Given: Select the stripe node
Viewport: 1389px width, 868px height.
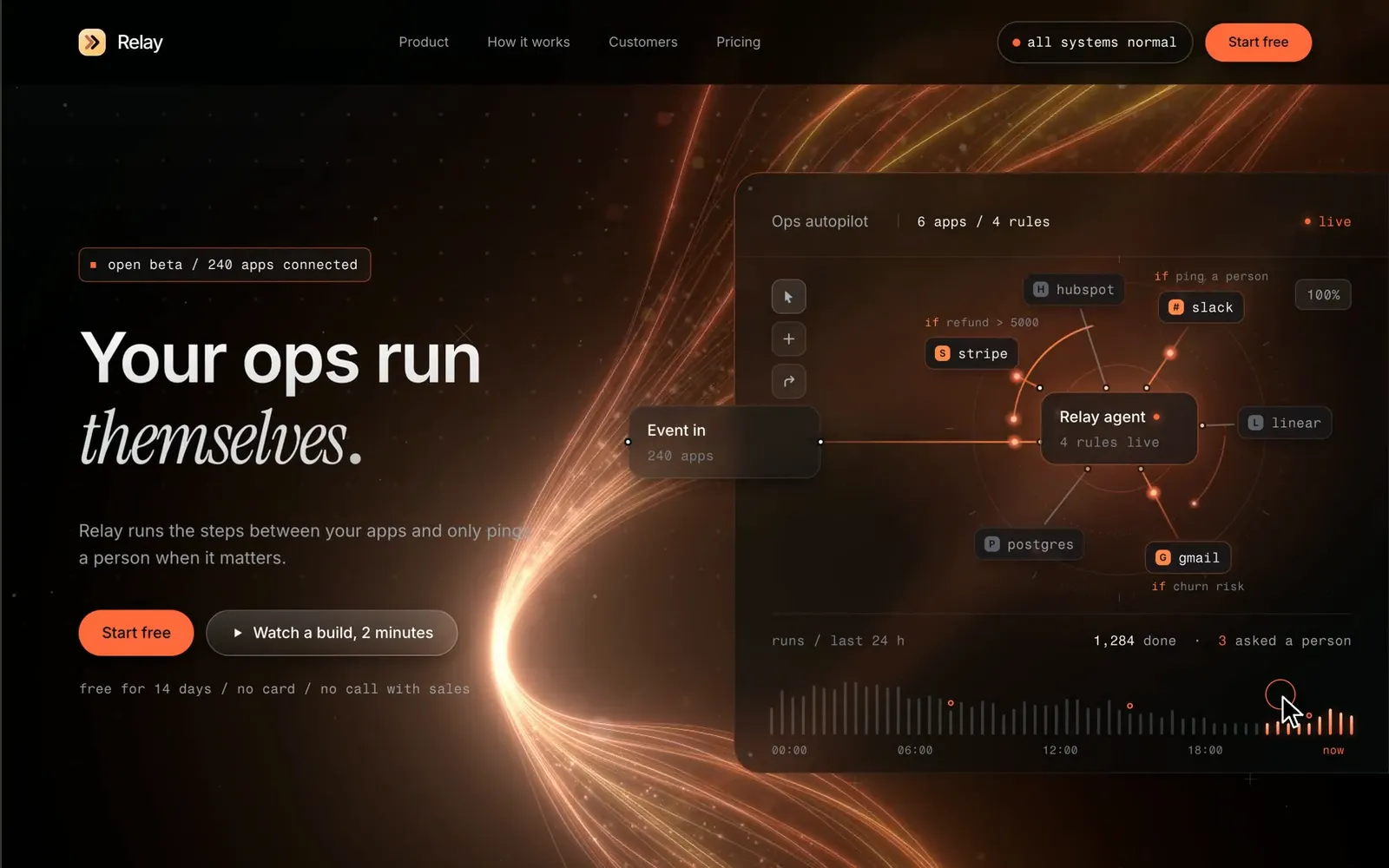Looking at the screenshot, I should (971, 353).
